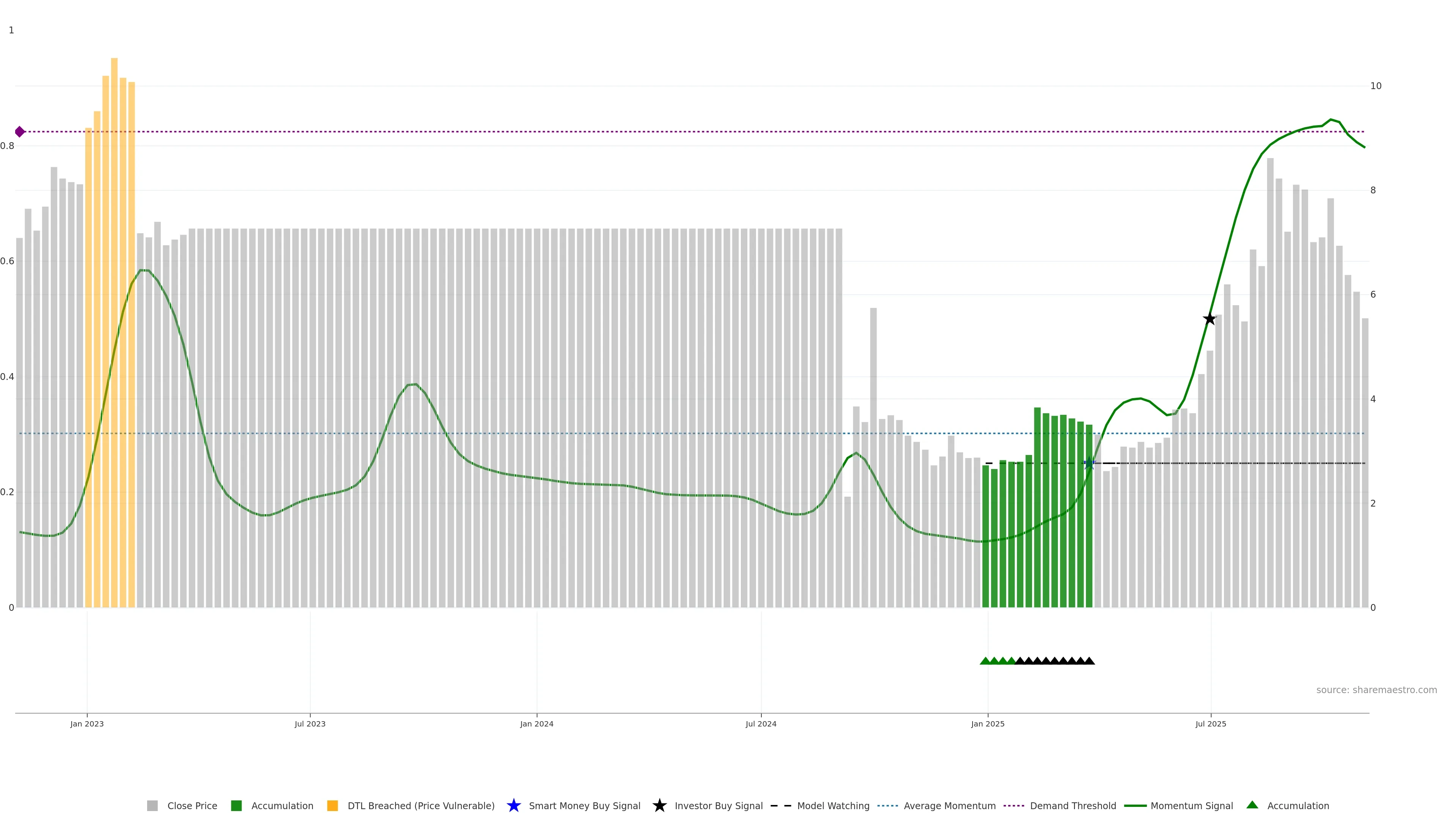
Task: Click the purple Demand Threshold legend line
Action: 1014,805
